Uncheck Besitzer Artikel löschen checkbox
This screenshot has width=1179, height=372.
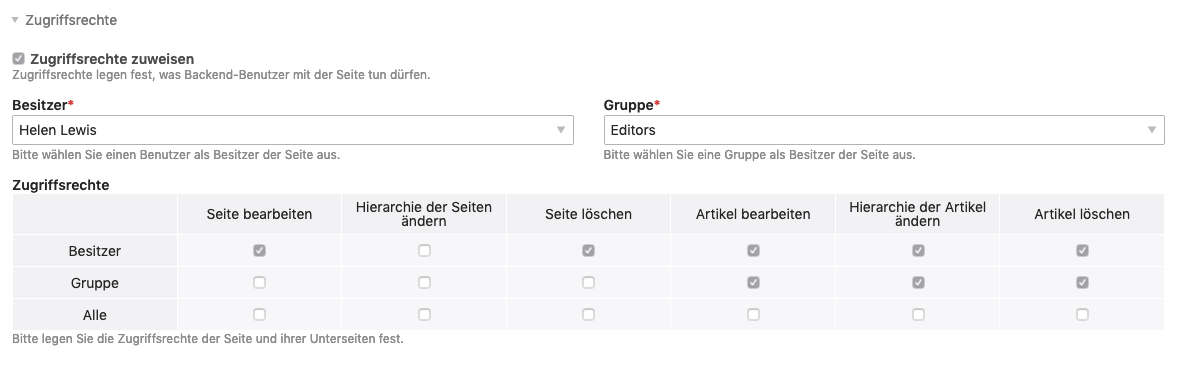(1082, 250)
